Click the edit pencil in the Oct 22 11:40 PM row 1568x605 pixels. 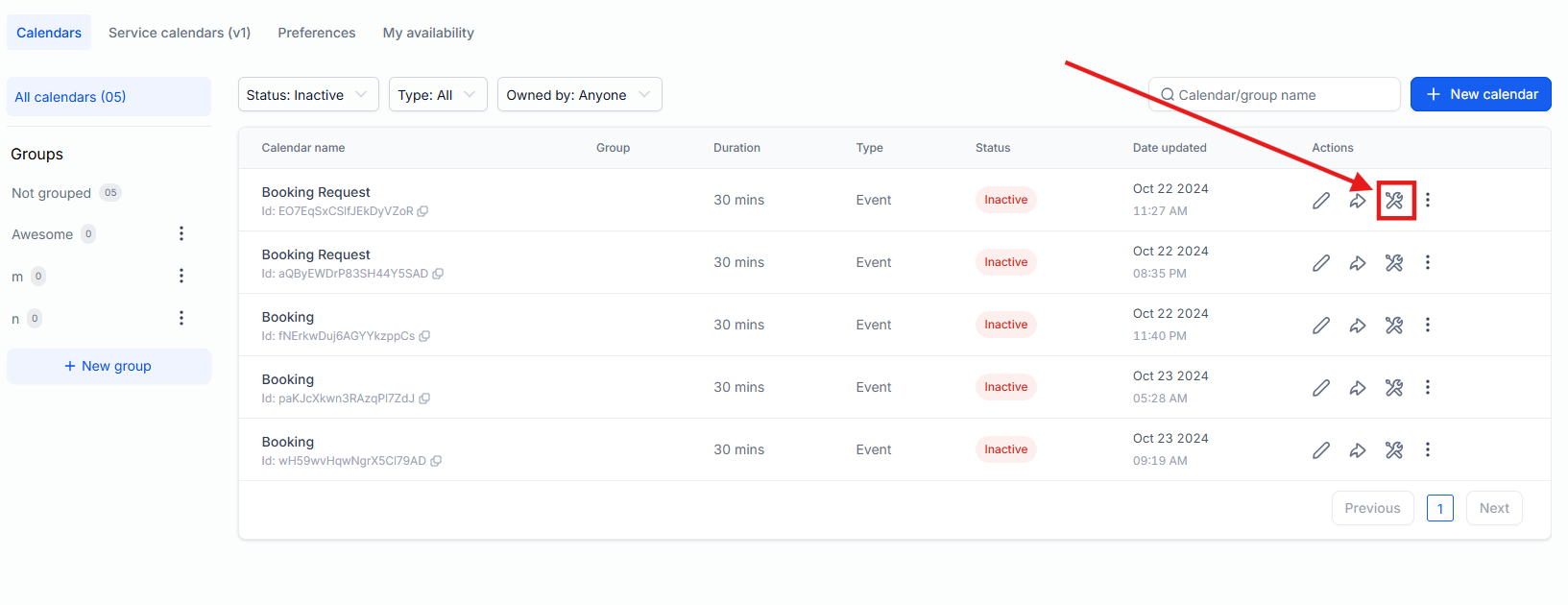tap(1321, 326)
